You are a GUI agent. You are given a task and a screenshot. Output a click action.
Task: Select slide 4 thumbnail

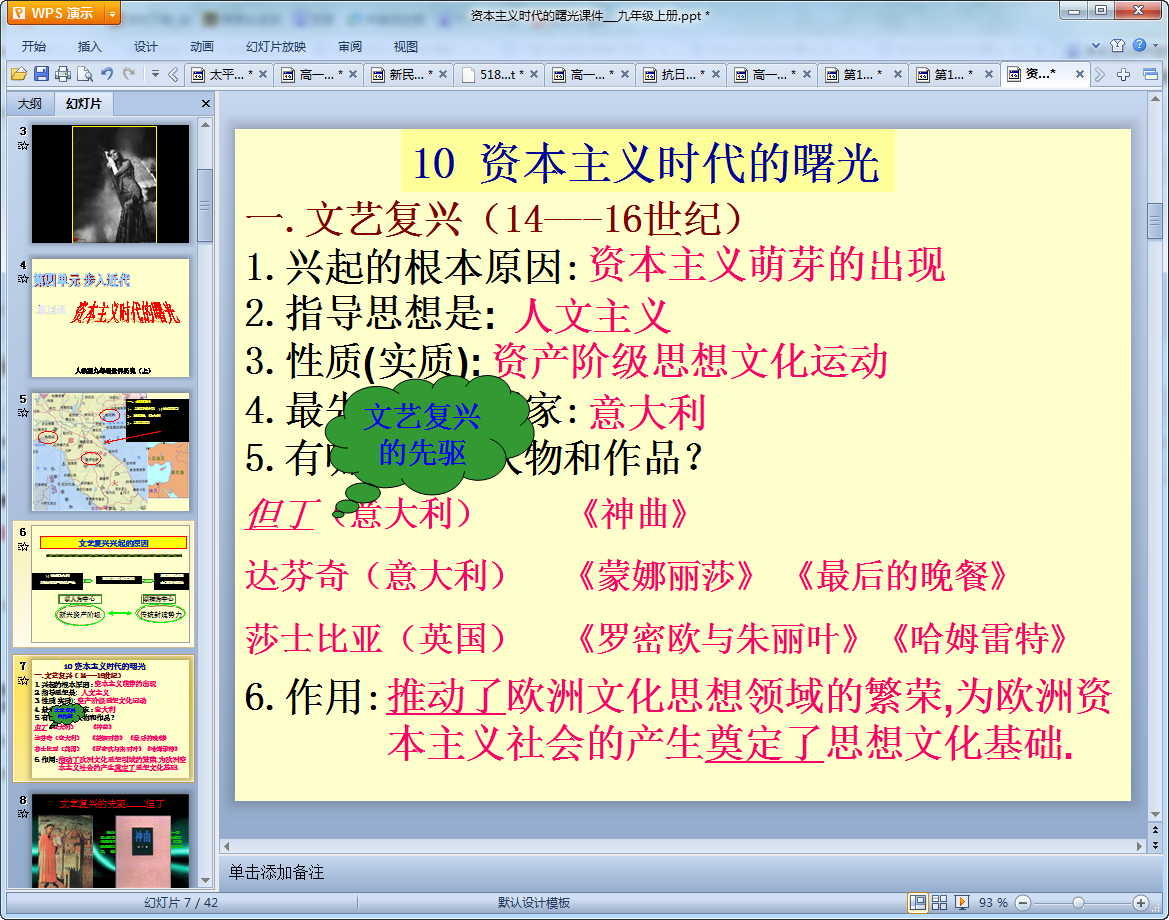point(110,318)
